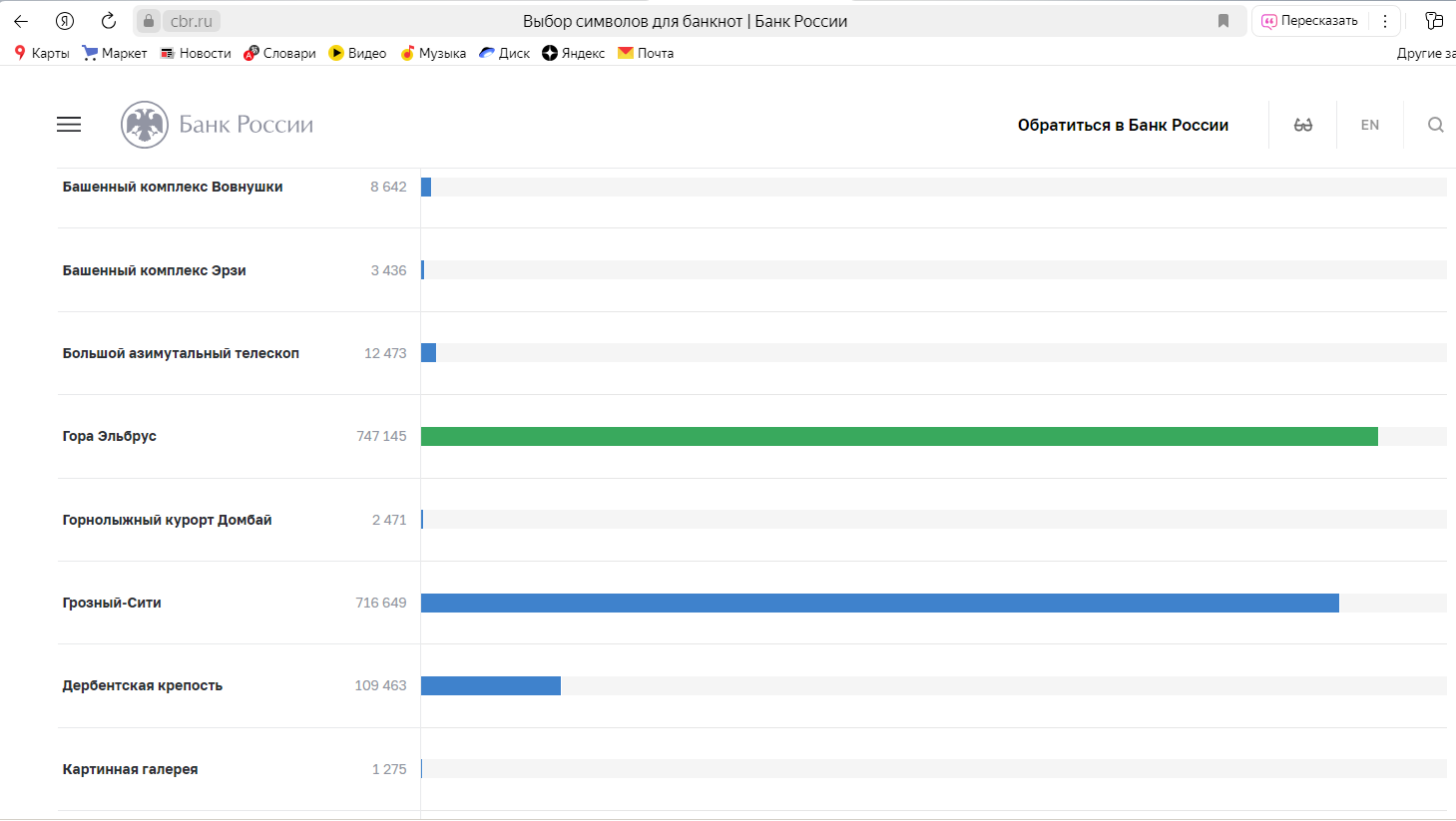Click Обратиться в Банк России link
This screenshot has width=1456, height=821.
(1123, 125)
